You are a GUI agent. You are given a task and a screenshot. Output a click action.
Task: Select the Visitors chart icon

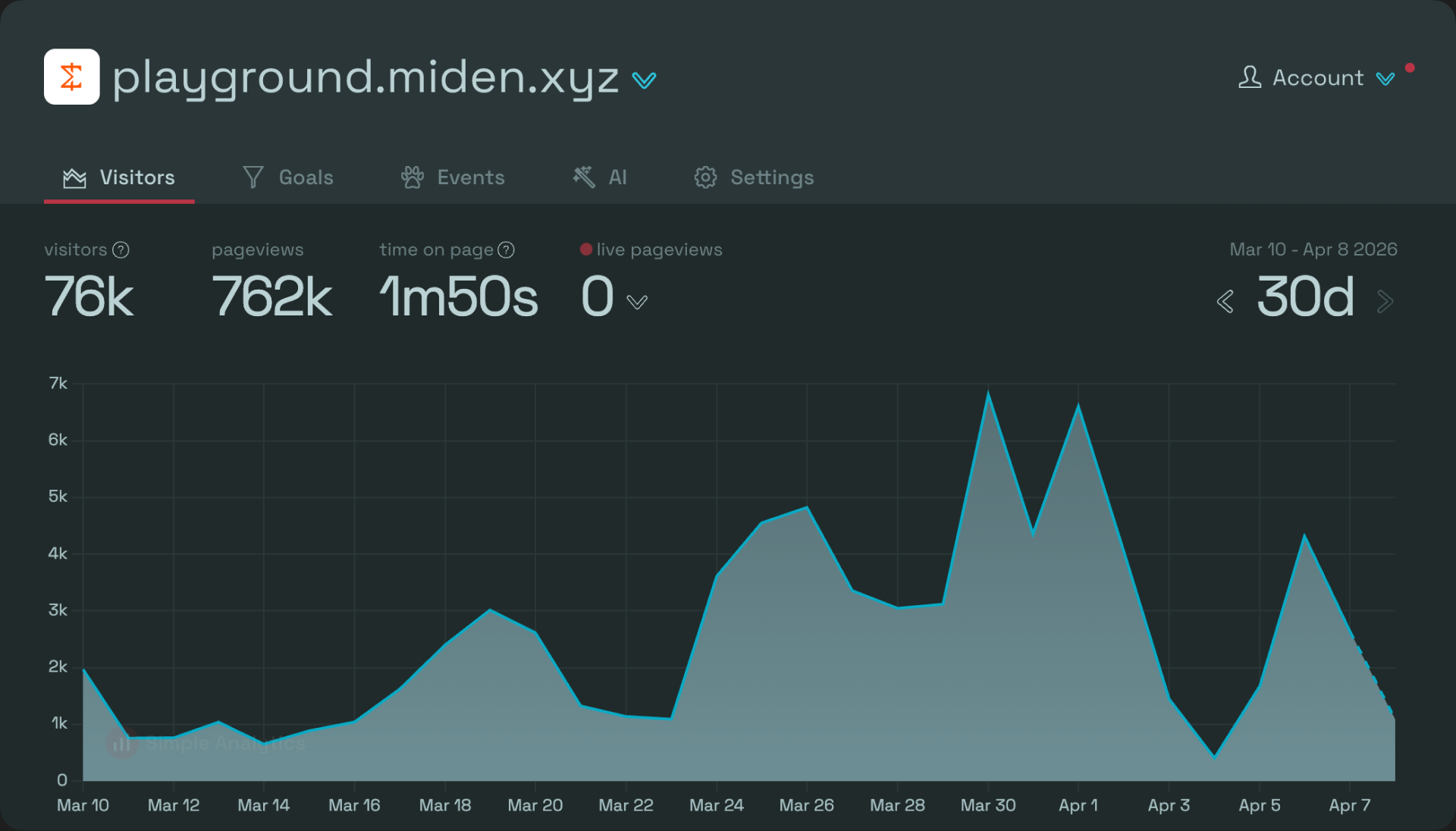(74, 177)
